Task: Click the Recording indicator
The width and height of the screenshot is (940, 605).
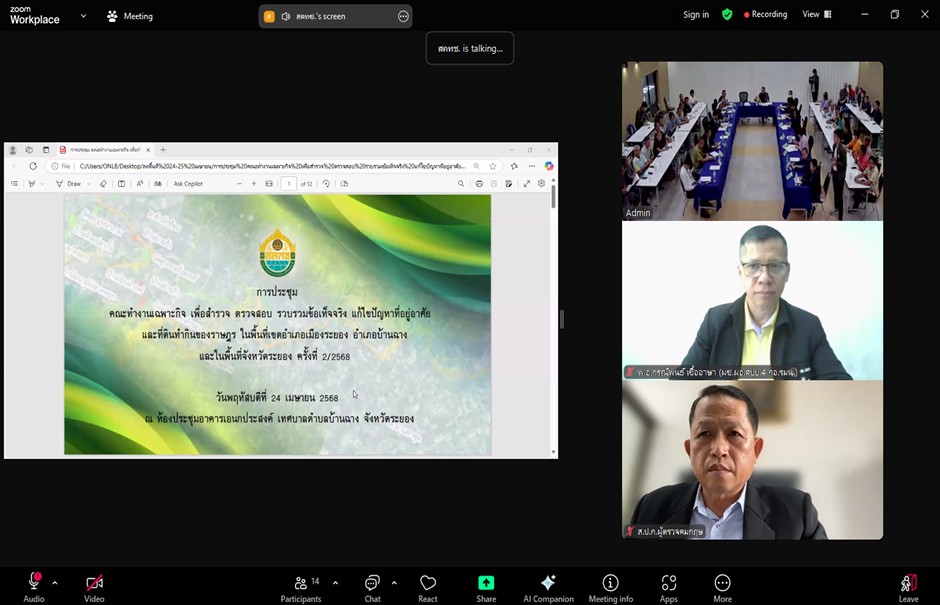Action: tap(766, 14)
